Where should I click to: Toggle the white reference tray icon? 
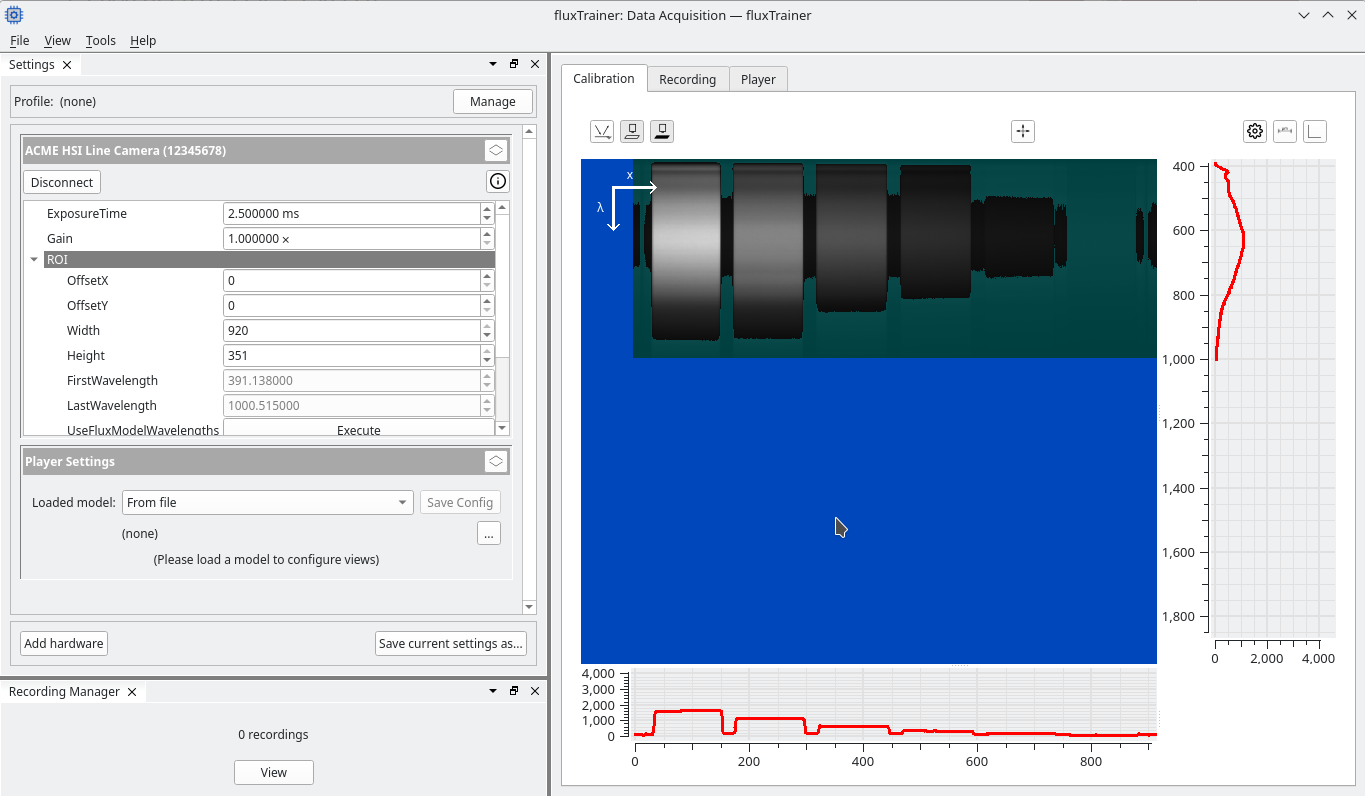click(632, 131)
